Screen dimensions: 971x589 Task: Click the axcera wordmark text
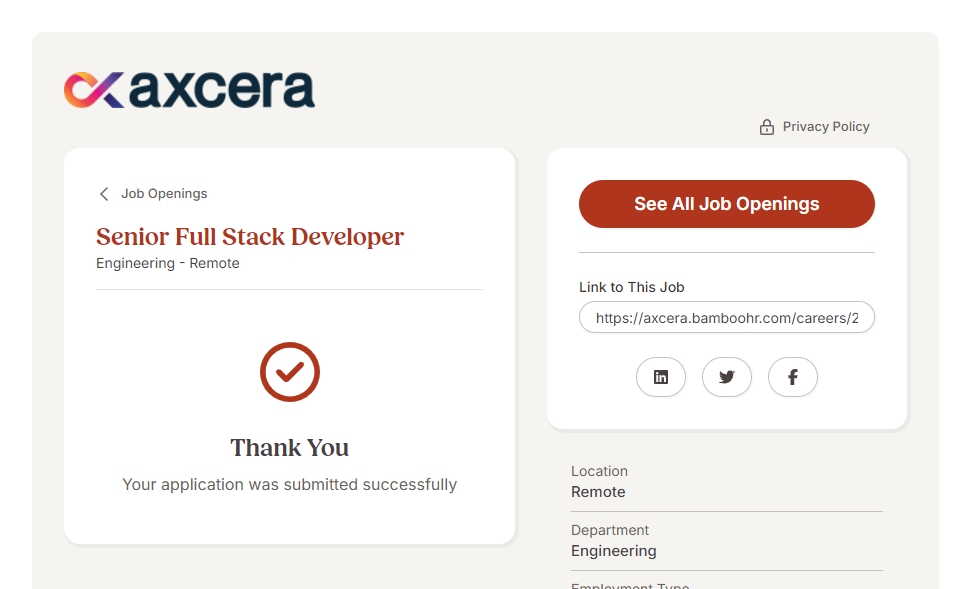click(222, 90)
